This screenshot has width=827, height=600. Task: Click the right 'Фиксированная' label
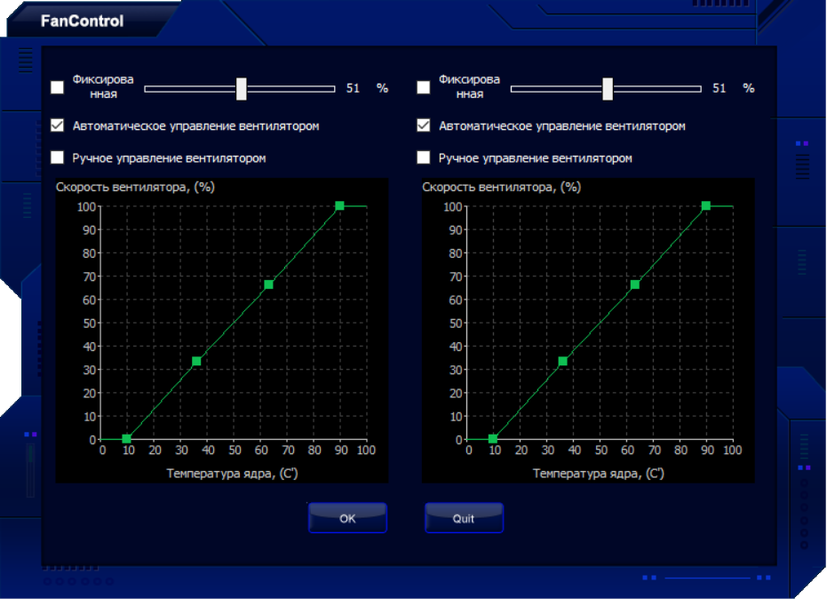point(469,87)
